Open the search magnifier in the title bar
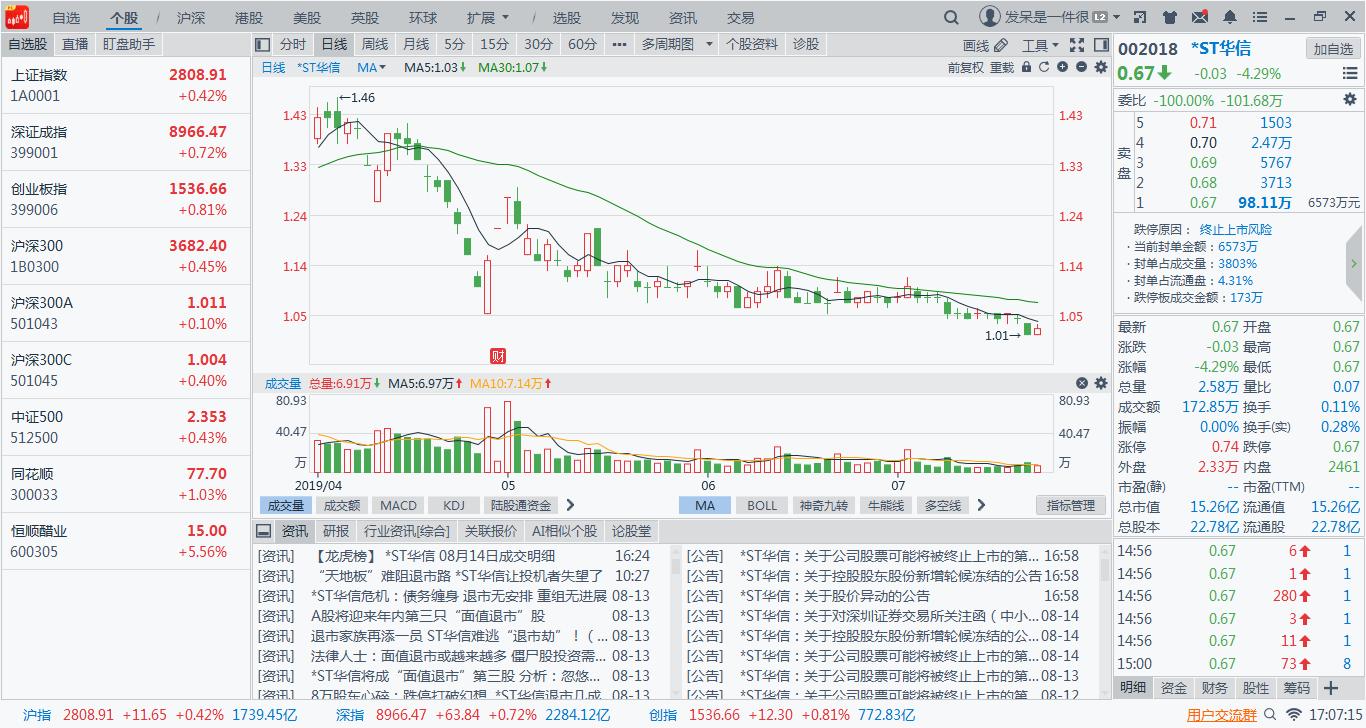 [951, 17]
